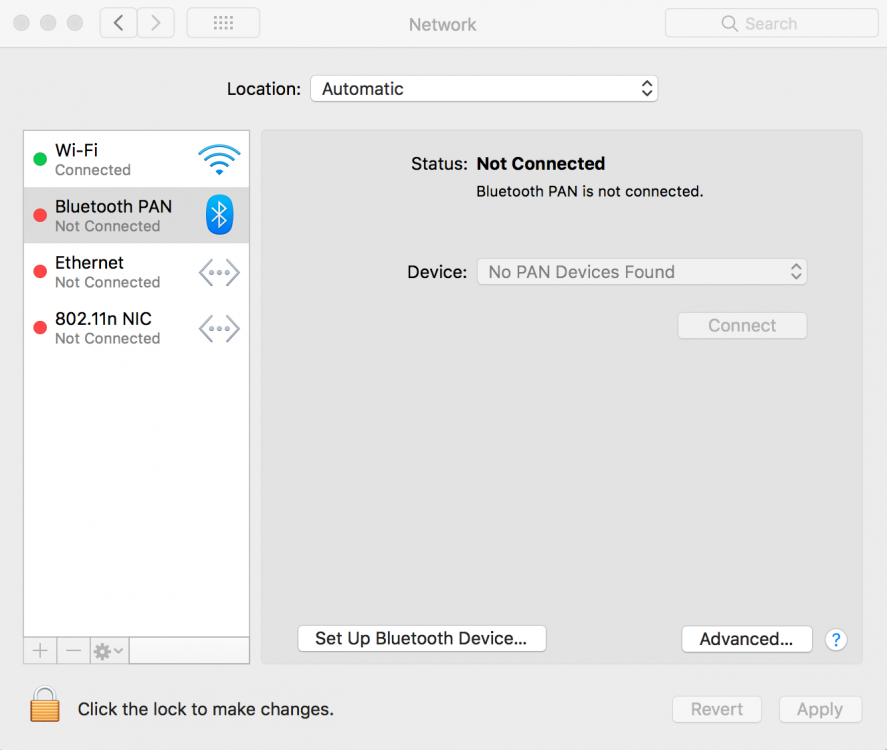
Task: Go back with the left arrow
Action: point(118,23)
